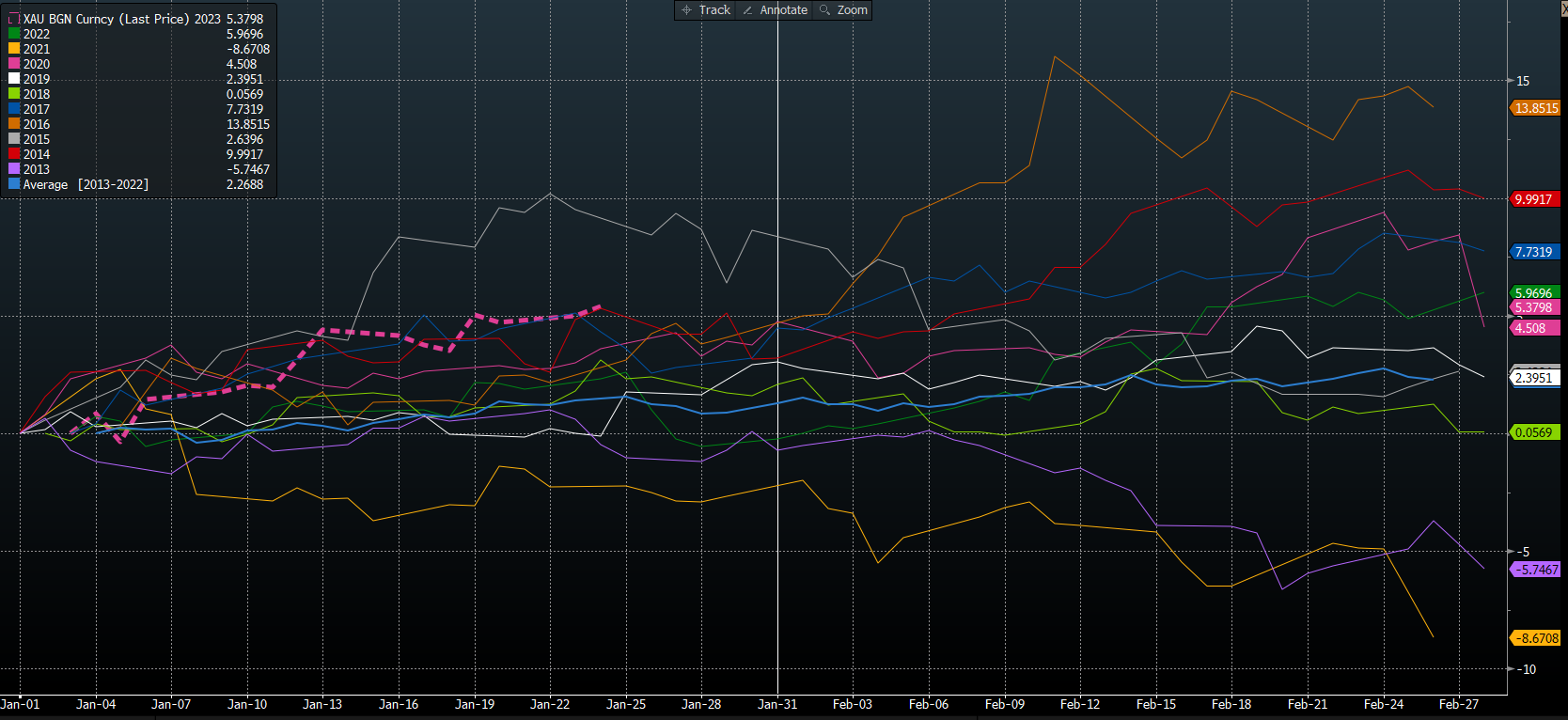Click the Jan-31 date on time axis

pyautogui.click(x=776, y=704)
